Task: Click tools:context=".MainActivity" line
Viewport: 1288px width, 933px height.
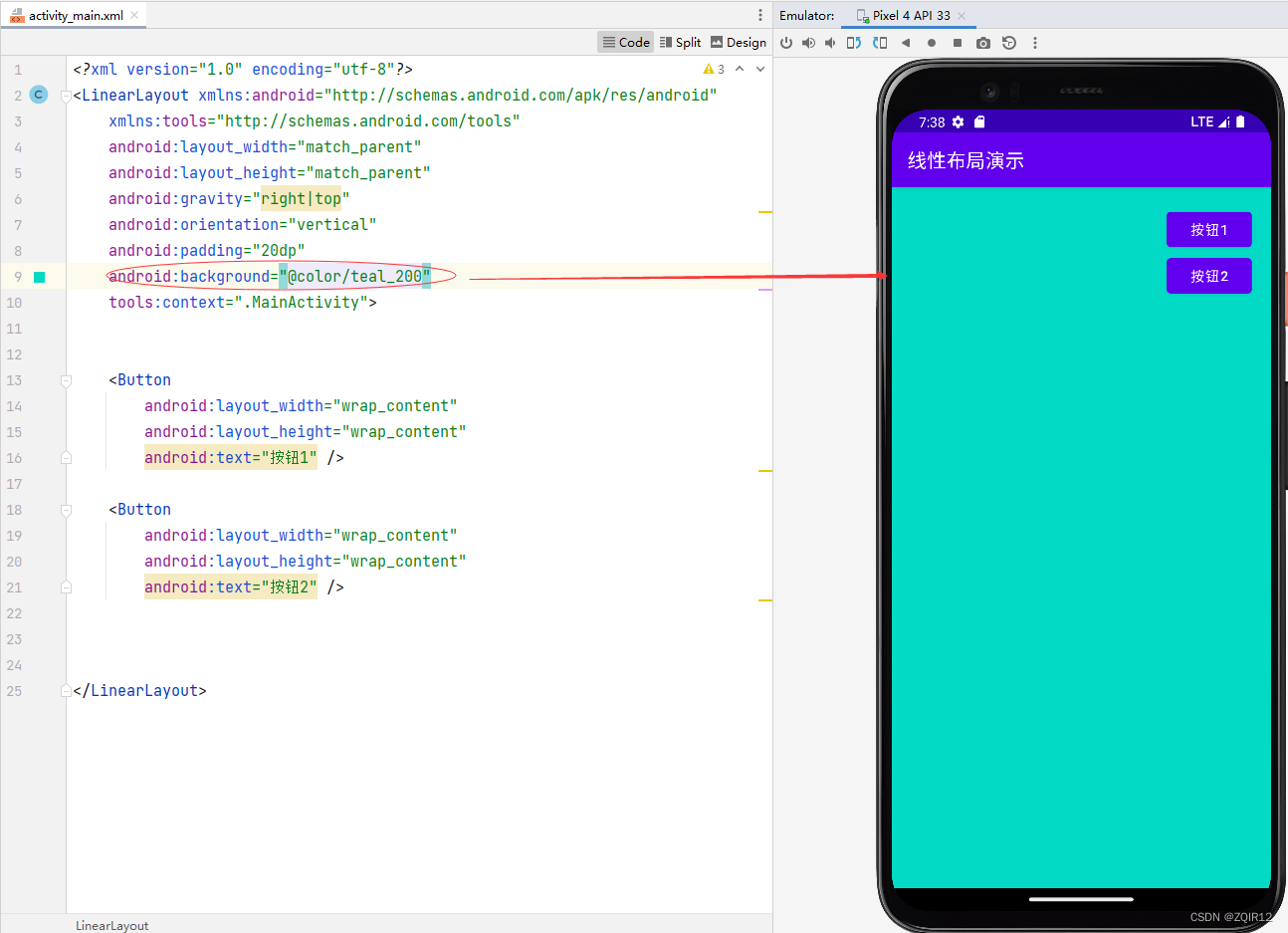Action: 243,303
